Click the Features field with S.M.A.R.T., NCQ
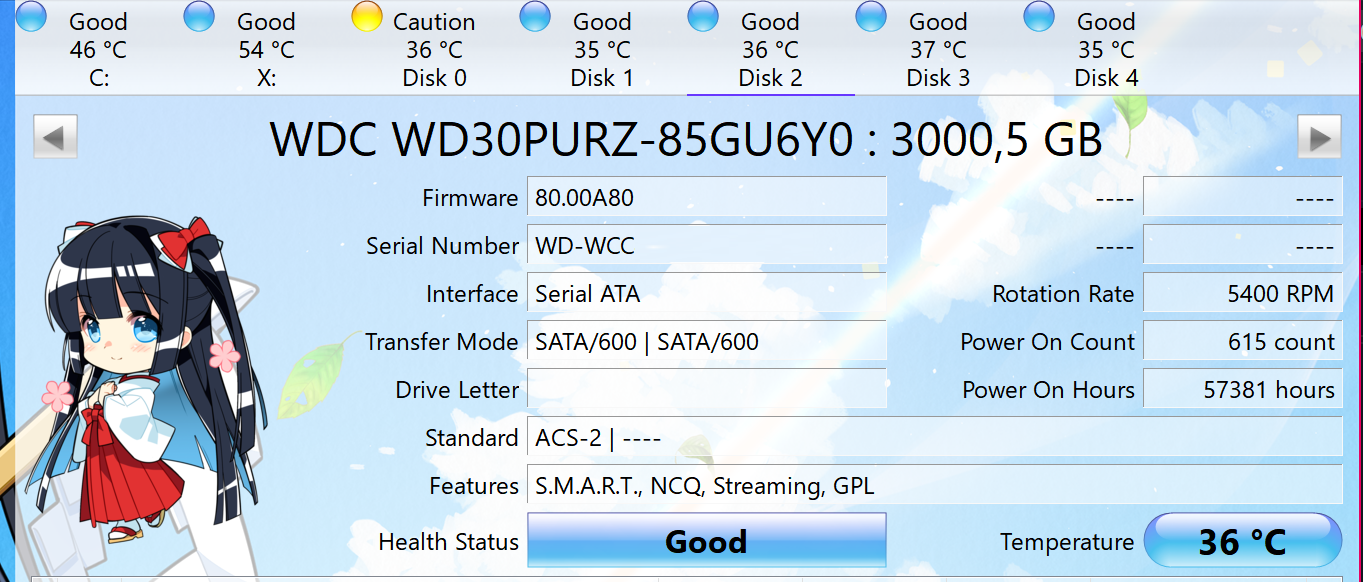 [x=935, y=485]
